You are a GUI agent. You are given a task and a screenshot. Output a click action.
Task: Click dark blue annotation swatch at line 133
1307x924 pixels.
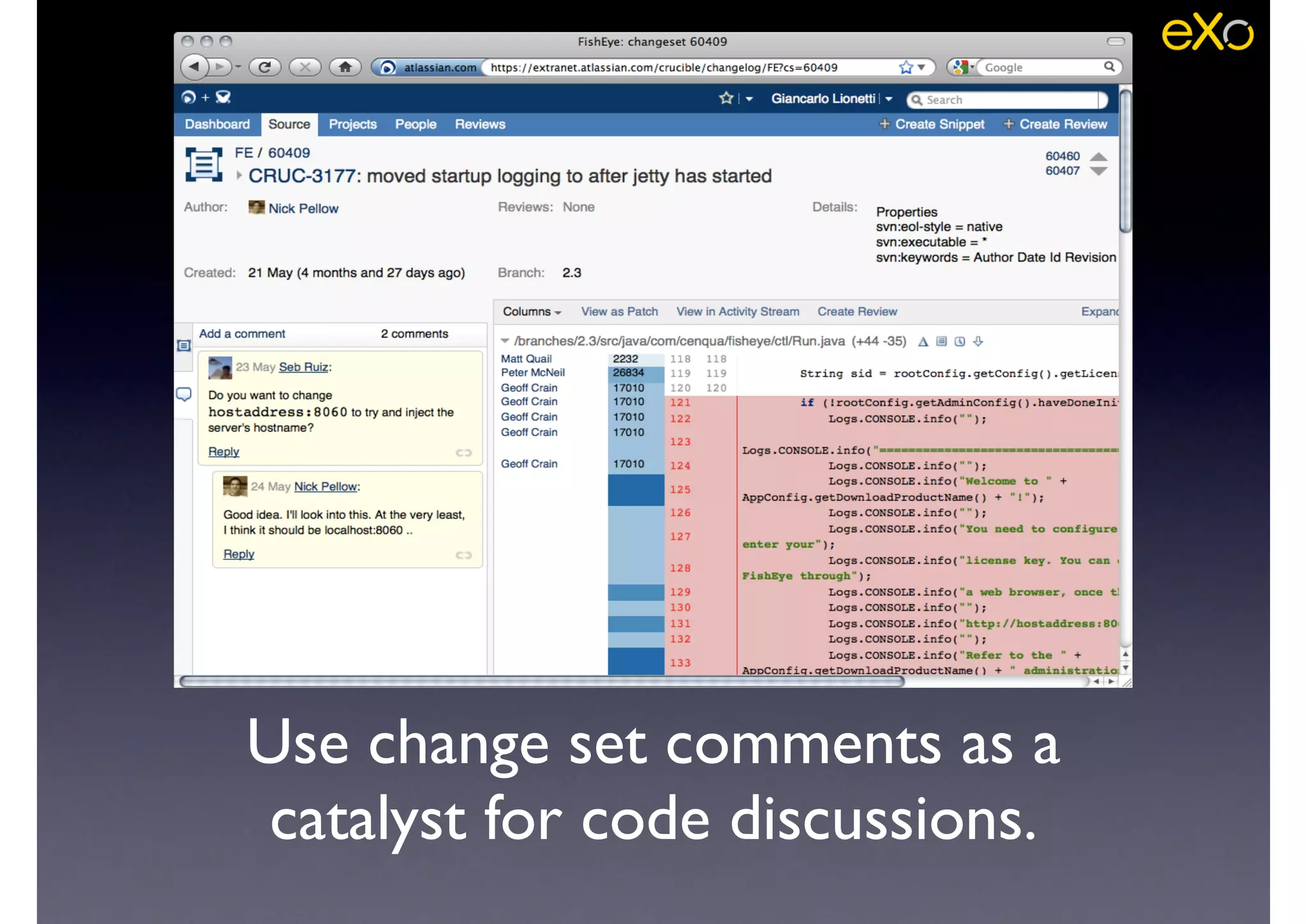tap(636, 661)
